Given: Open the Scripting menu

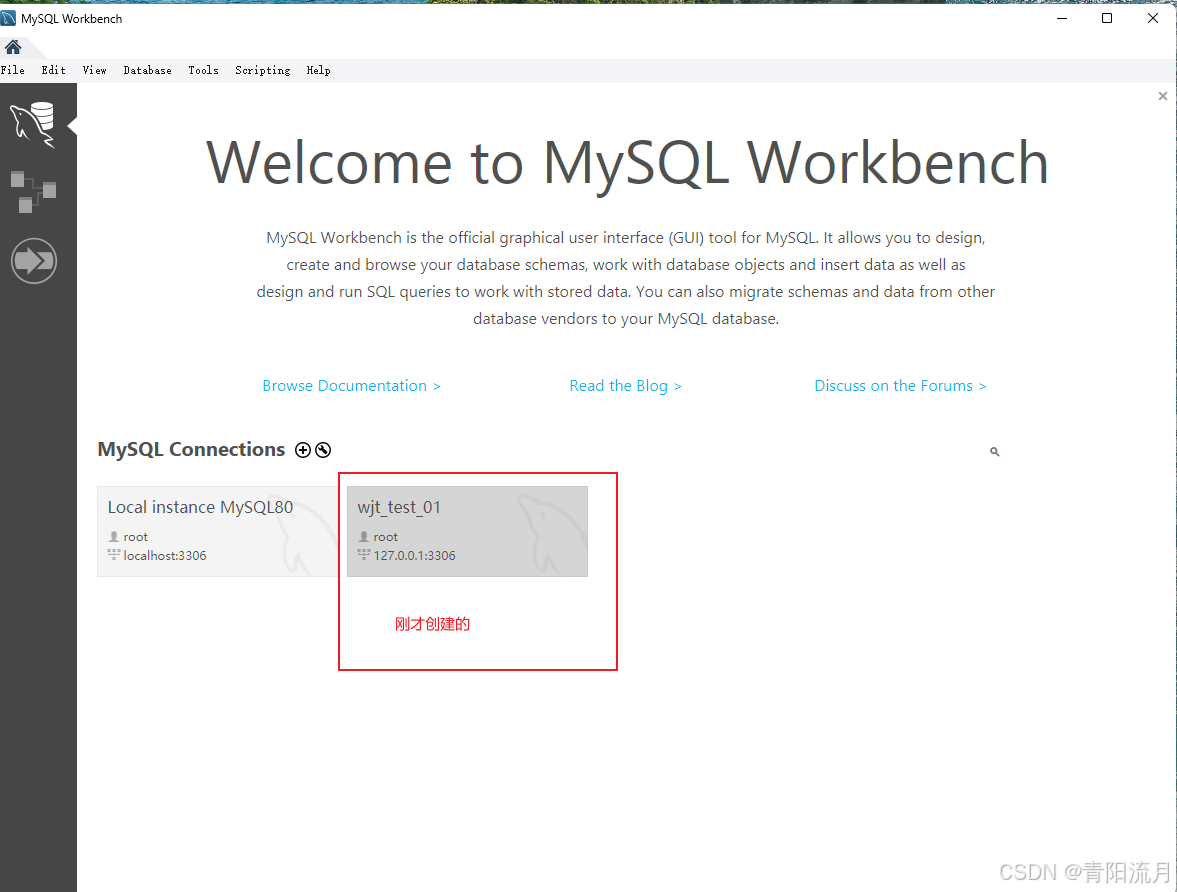Looking at the screenshot, I should pos(263,71).
